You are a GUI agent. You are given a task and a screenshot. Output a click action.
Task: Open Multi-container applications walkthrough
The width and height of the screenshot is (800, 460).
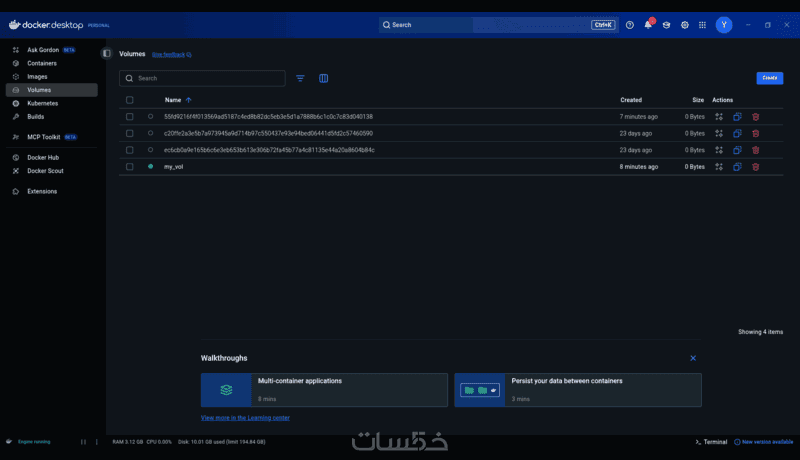pyautogui.click(x=324, y=390)
